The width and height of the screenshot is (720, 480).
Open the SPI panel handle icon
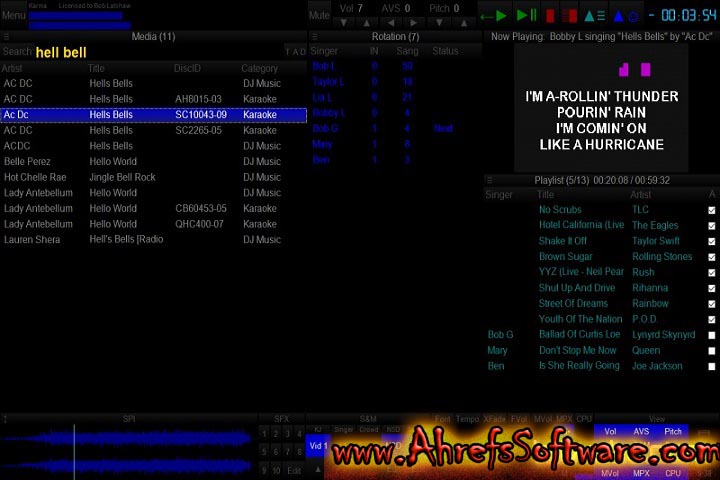tap(6, 419)
